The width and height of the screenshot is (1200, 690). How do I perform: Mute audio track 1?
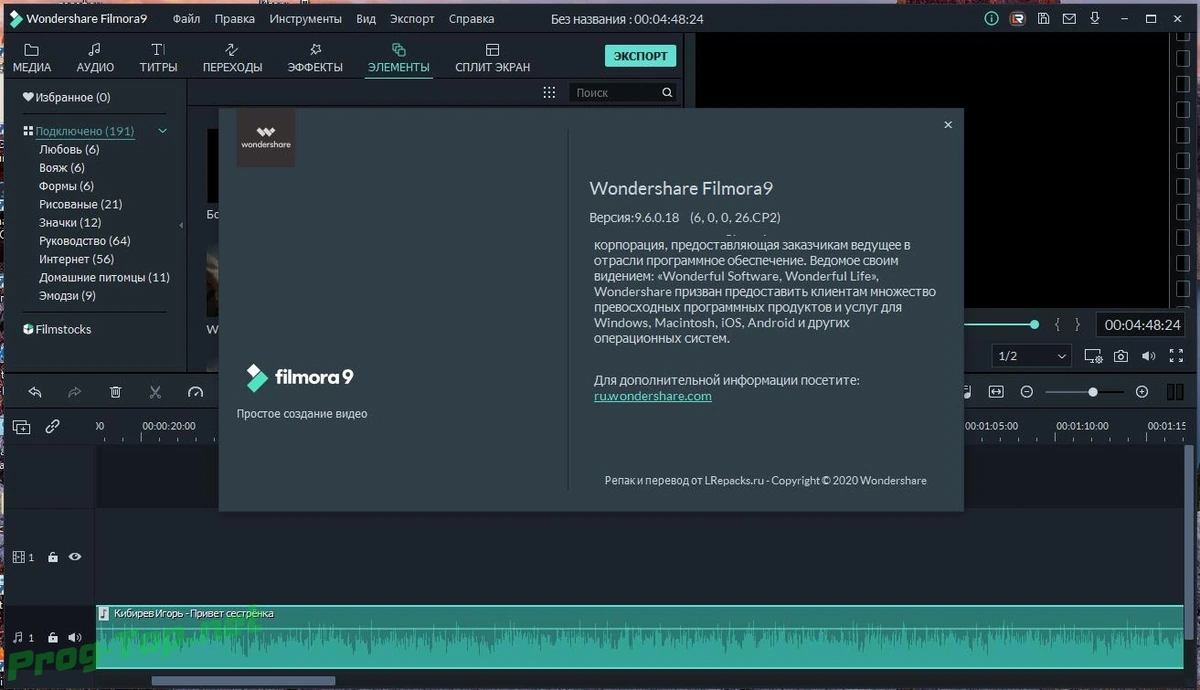(x=75, y=637)
